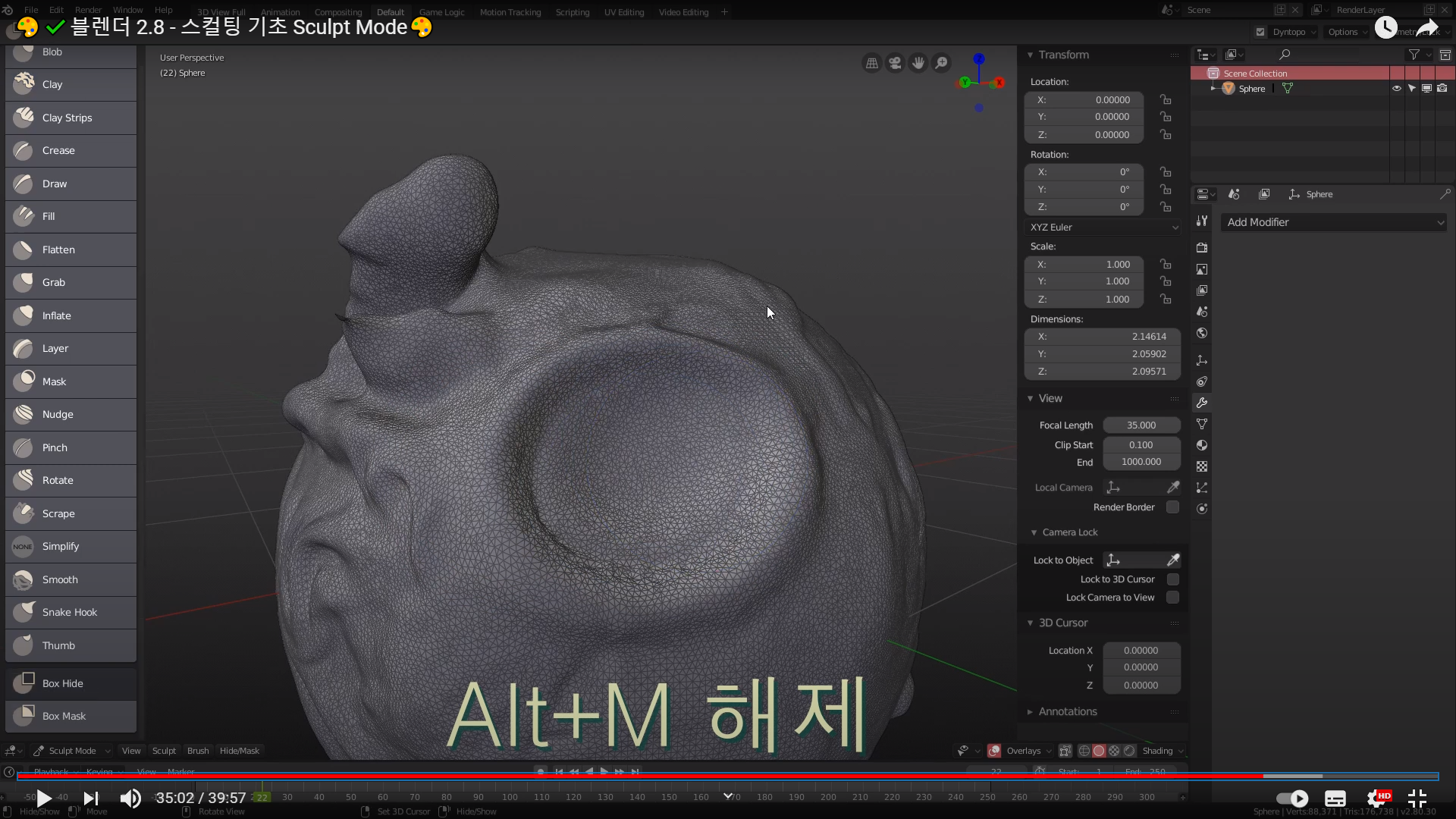Pick the Snake Hook brush
1456x819 pixels.
[70, 612]
